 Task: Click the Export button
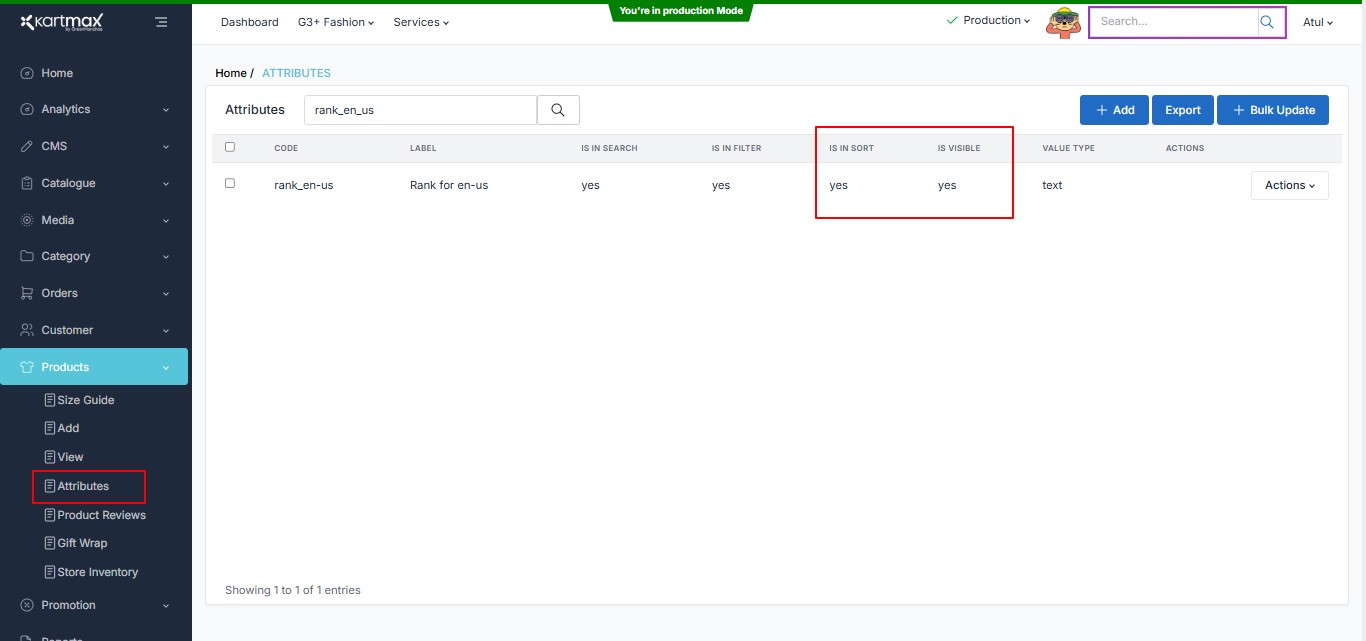pos(1182,110)
